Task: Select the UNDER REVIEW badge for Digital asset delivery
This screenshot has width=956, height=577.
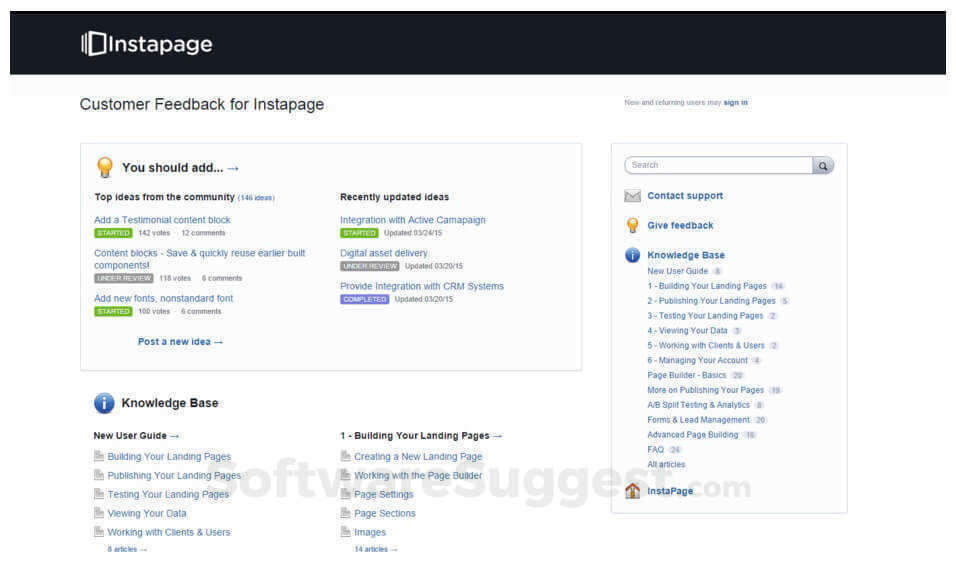Action: coord(370,264)
